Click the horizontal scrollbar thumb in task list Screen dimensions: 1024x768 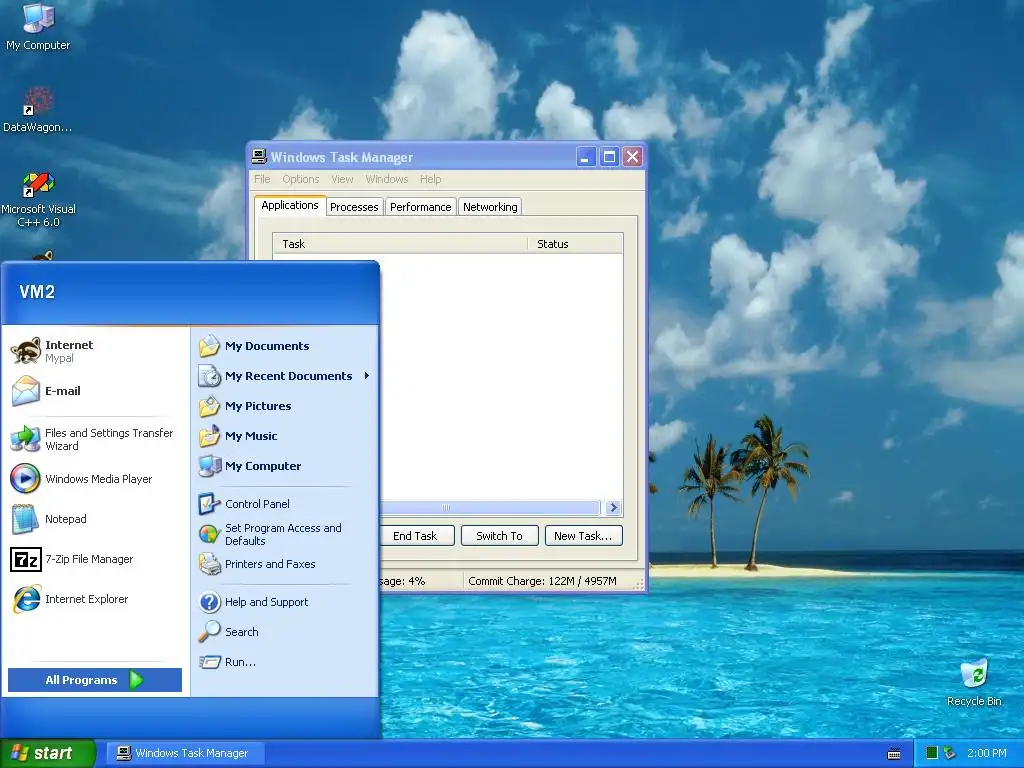(490, 507)
